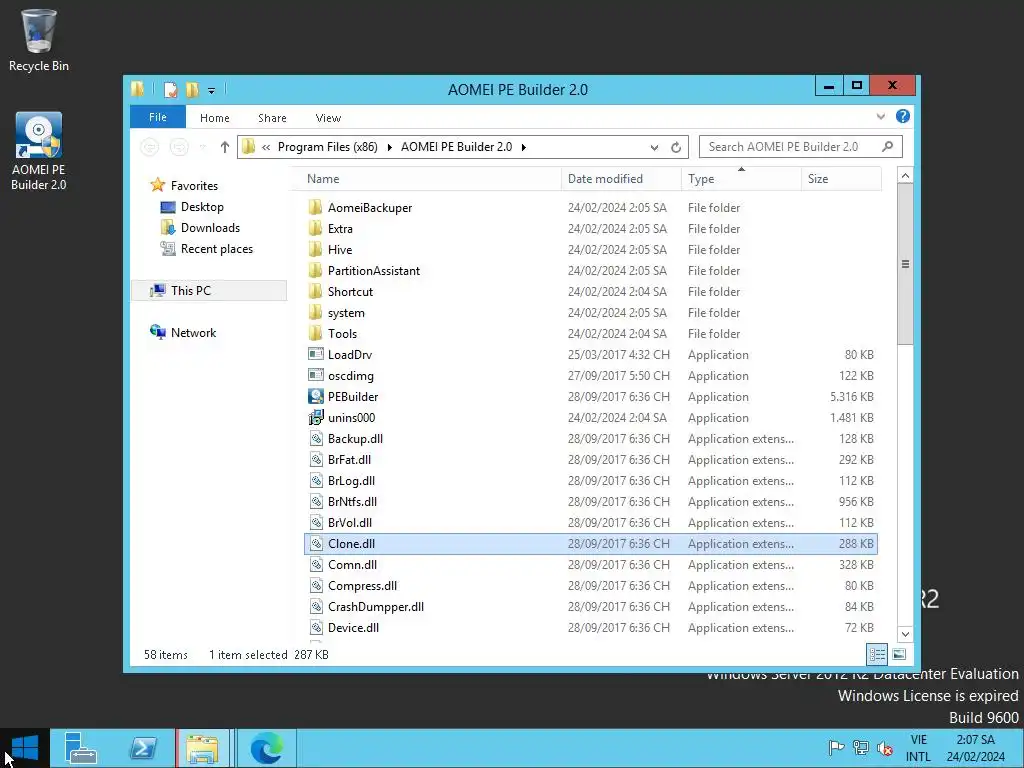Open Server Manager from the taskbar
1024x768 pixels.
point(81,748)
